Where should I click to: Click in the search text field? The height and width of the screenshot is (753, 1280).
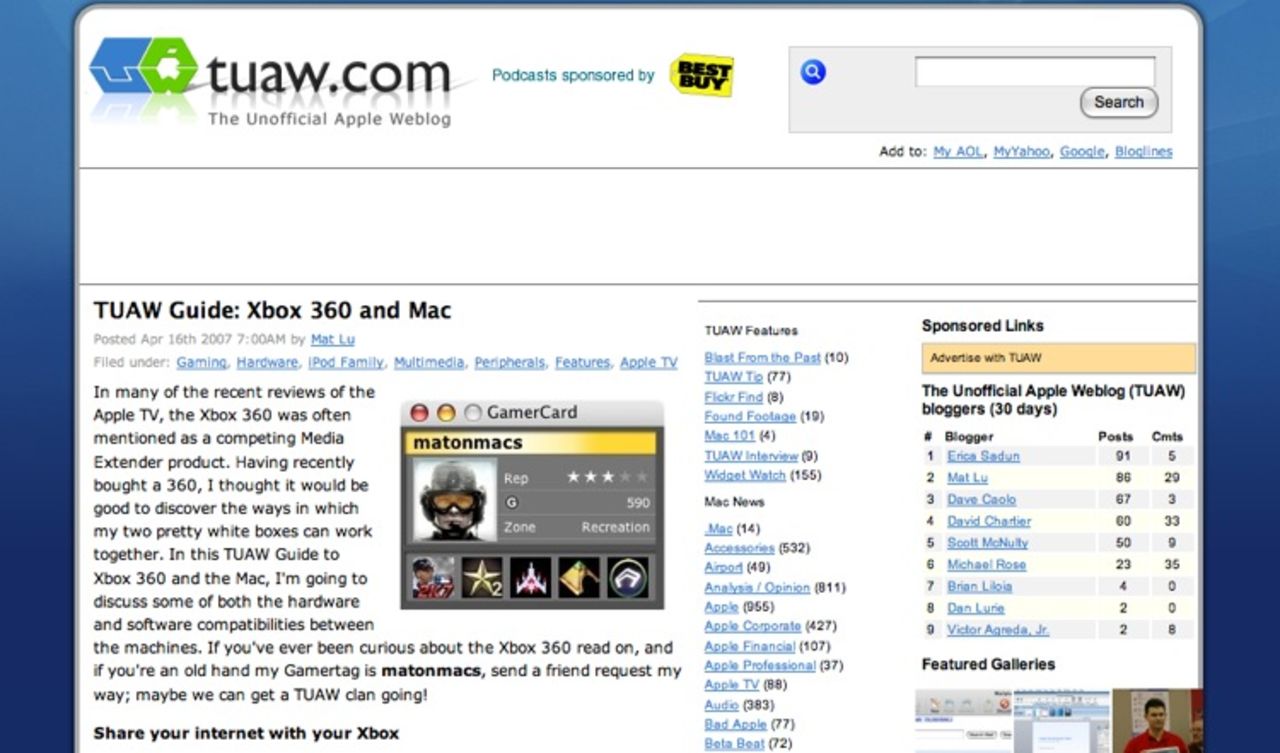1035,72
